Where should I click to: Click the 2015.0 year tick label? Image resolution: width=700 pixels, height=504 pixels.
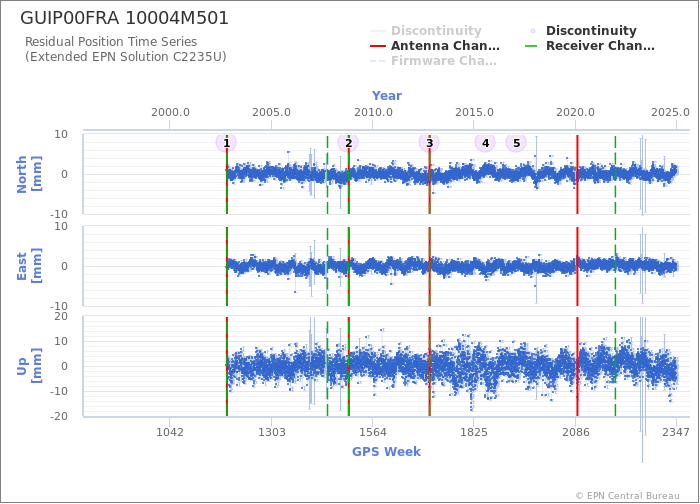(x=474, y=112)
